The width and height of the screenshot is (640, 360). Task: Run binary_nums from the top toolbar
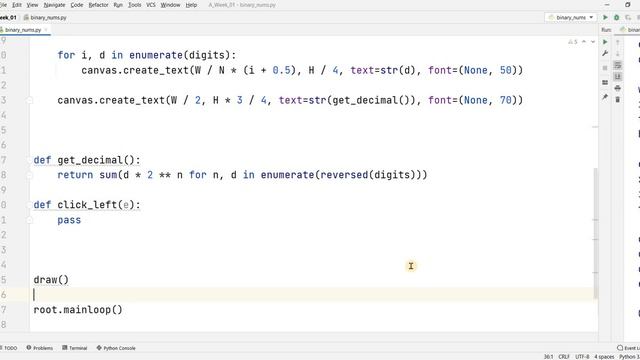point(605,18)
